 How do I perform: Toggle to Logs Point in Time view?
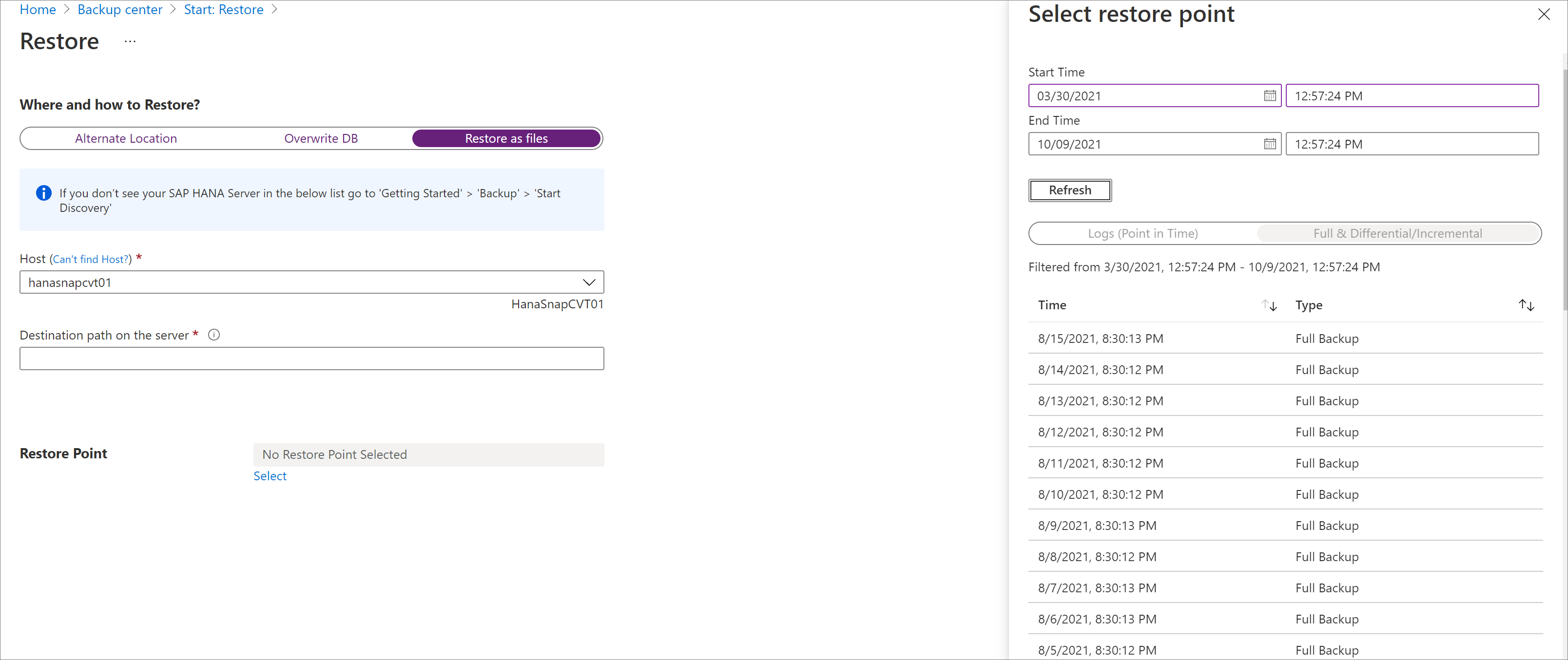click(1142, 233)
